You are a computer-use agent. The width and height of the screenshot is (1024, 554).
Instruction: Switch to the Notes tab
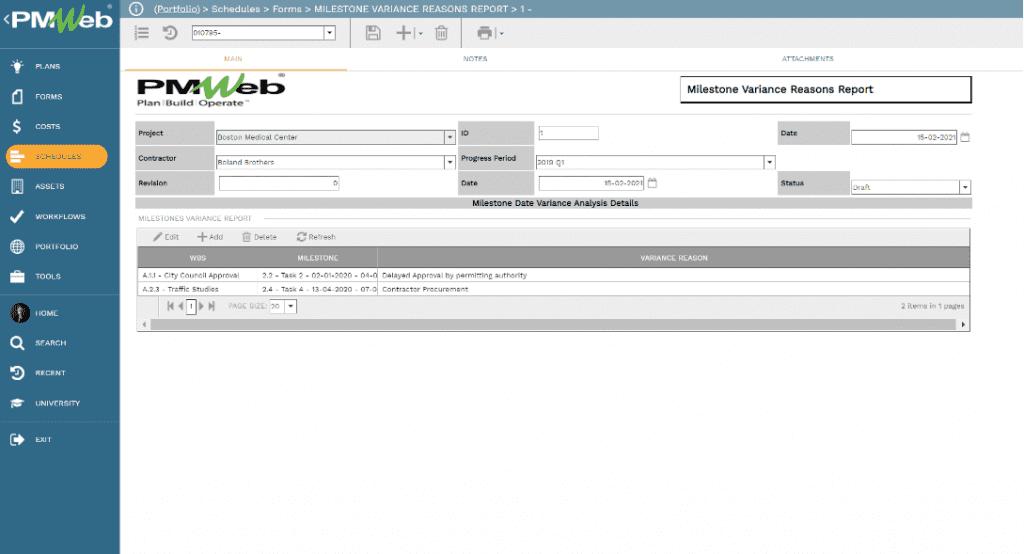point(475,59)
